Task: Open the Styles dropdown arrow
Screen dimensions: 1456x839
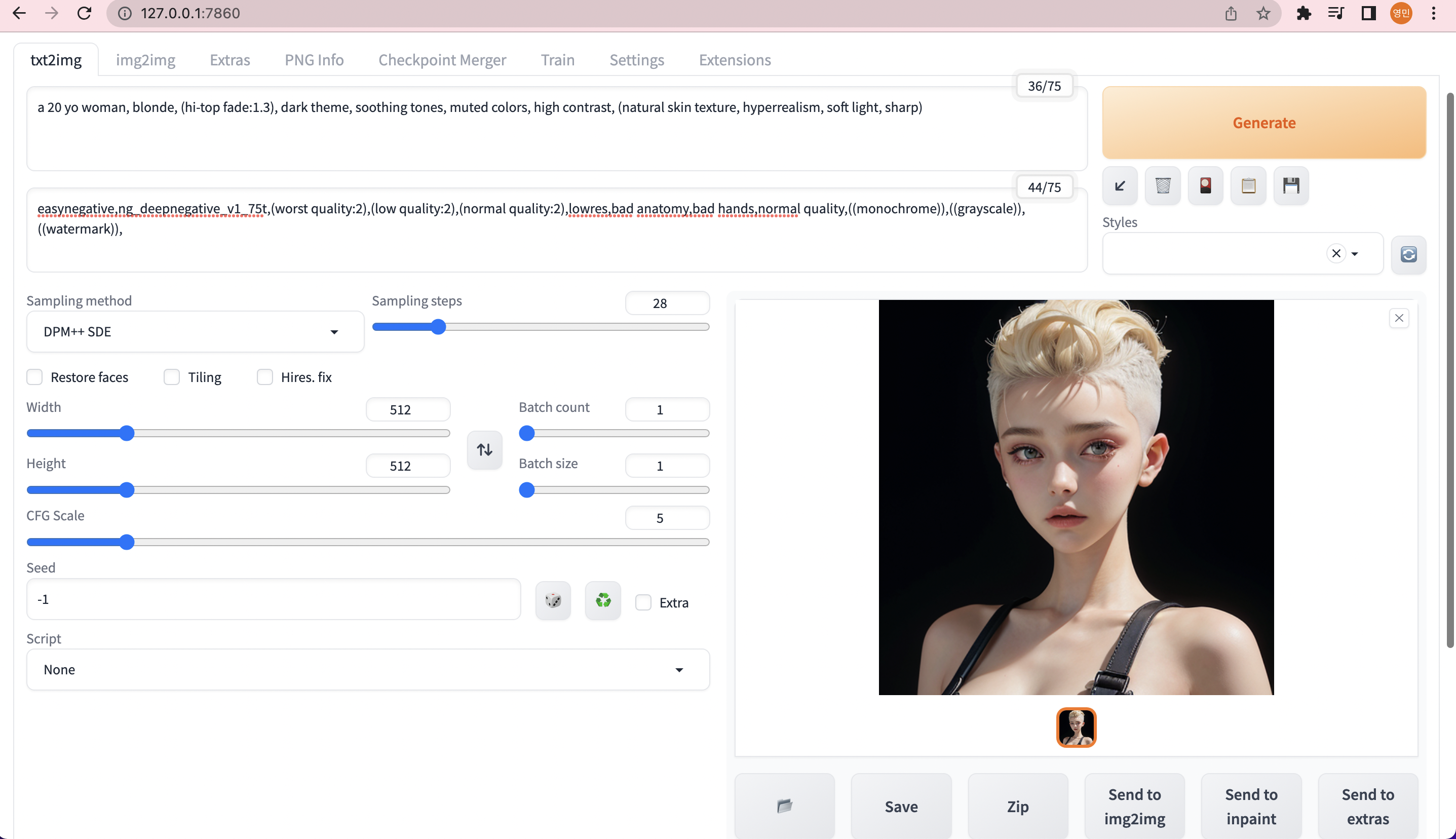Action: tap(1355, 254)
